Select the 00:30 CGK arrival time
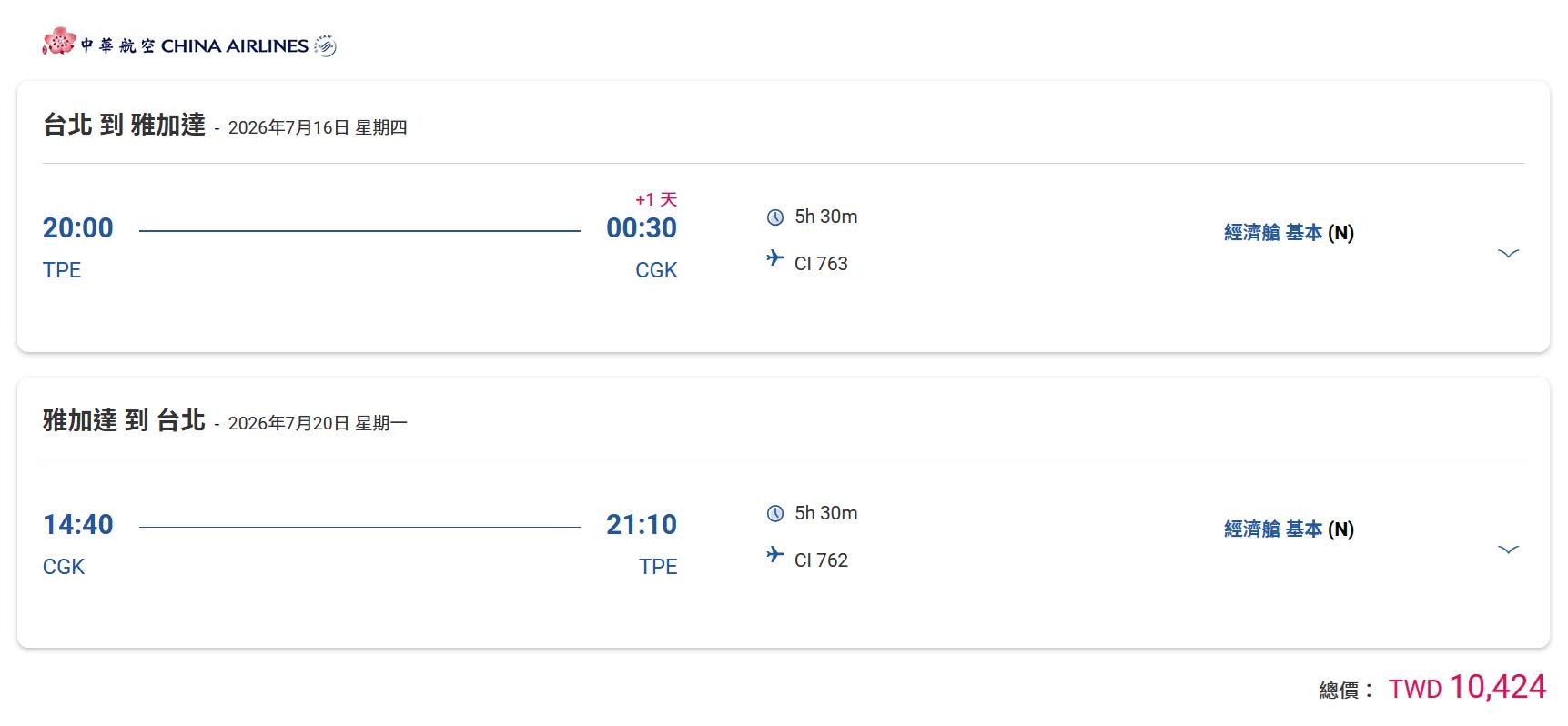Screen dimensions: 1568x726 [x=642, y=228]
